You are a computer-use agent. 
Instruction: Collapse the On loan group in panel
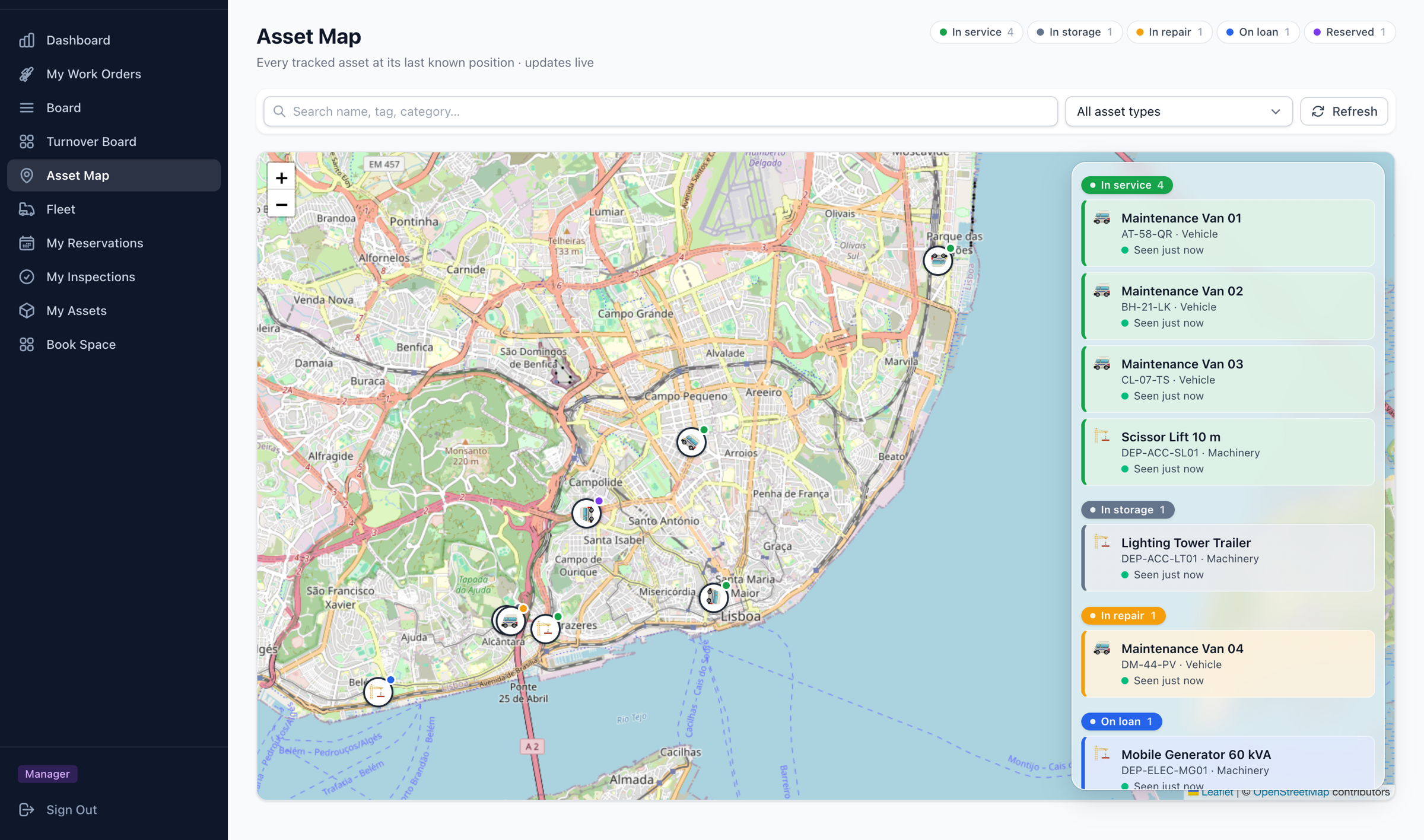(x=1121, y=721)
